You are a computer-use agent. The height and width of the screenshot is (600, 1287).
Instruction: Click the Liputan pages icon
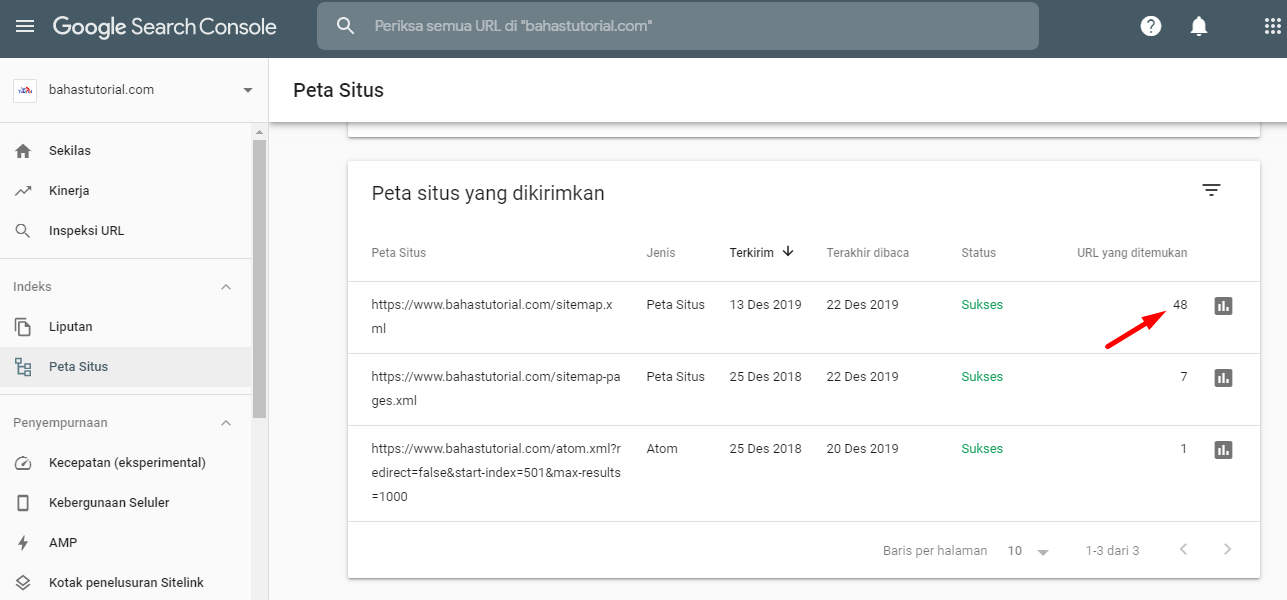[23, 327]
